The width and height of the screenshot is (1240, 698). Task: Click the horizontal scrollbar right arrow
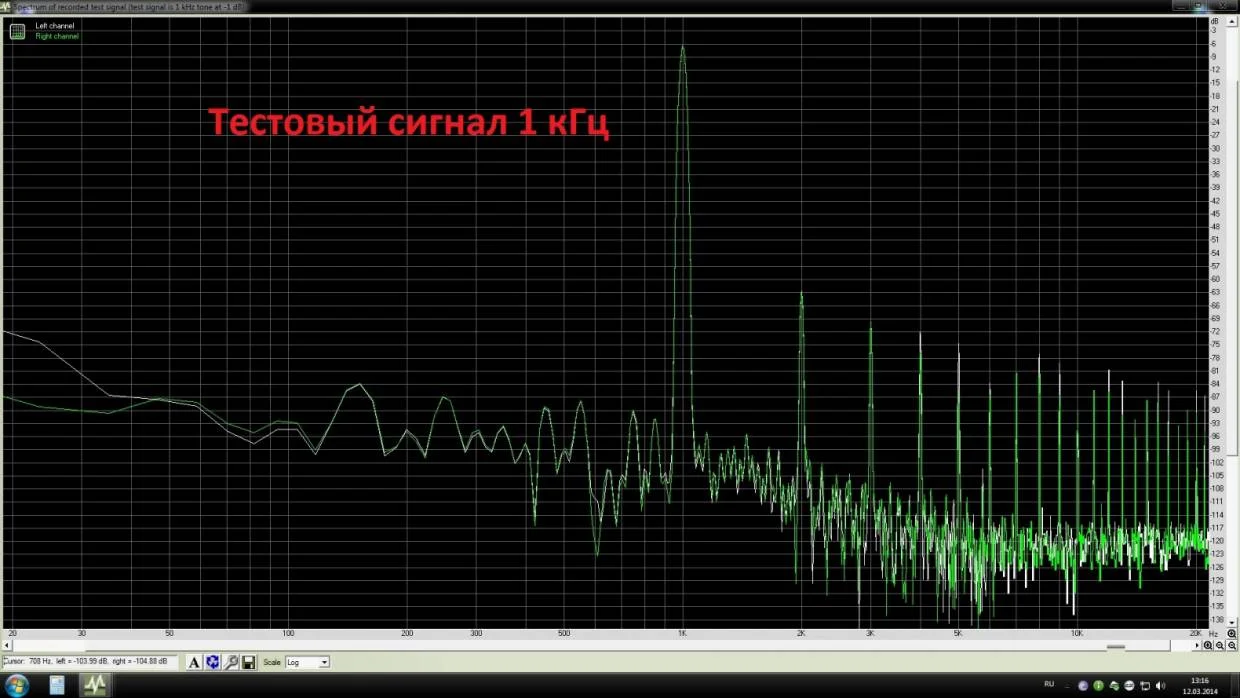(1196, 645)
